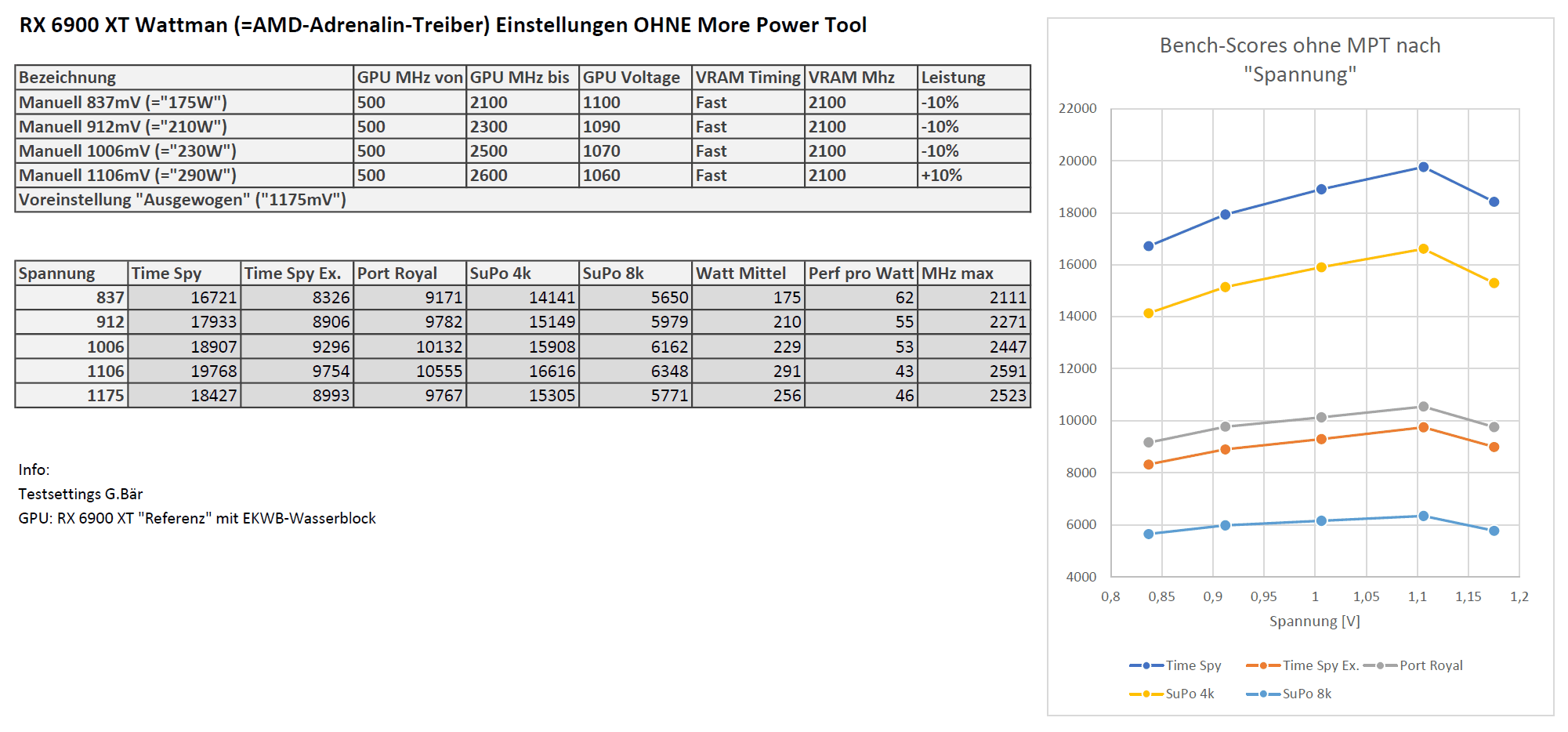Select the 'Spannung [V]' axis title

[1315, 621]
